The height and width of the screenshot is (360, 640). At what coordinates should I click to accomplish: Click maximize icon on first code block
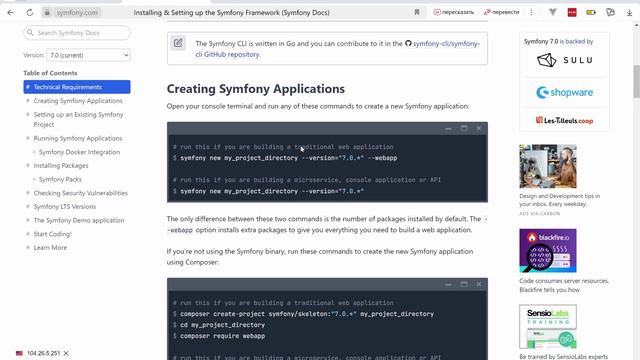464,129
